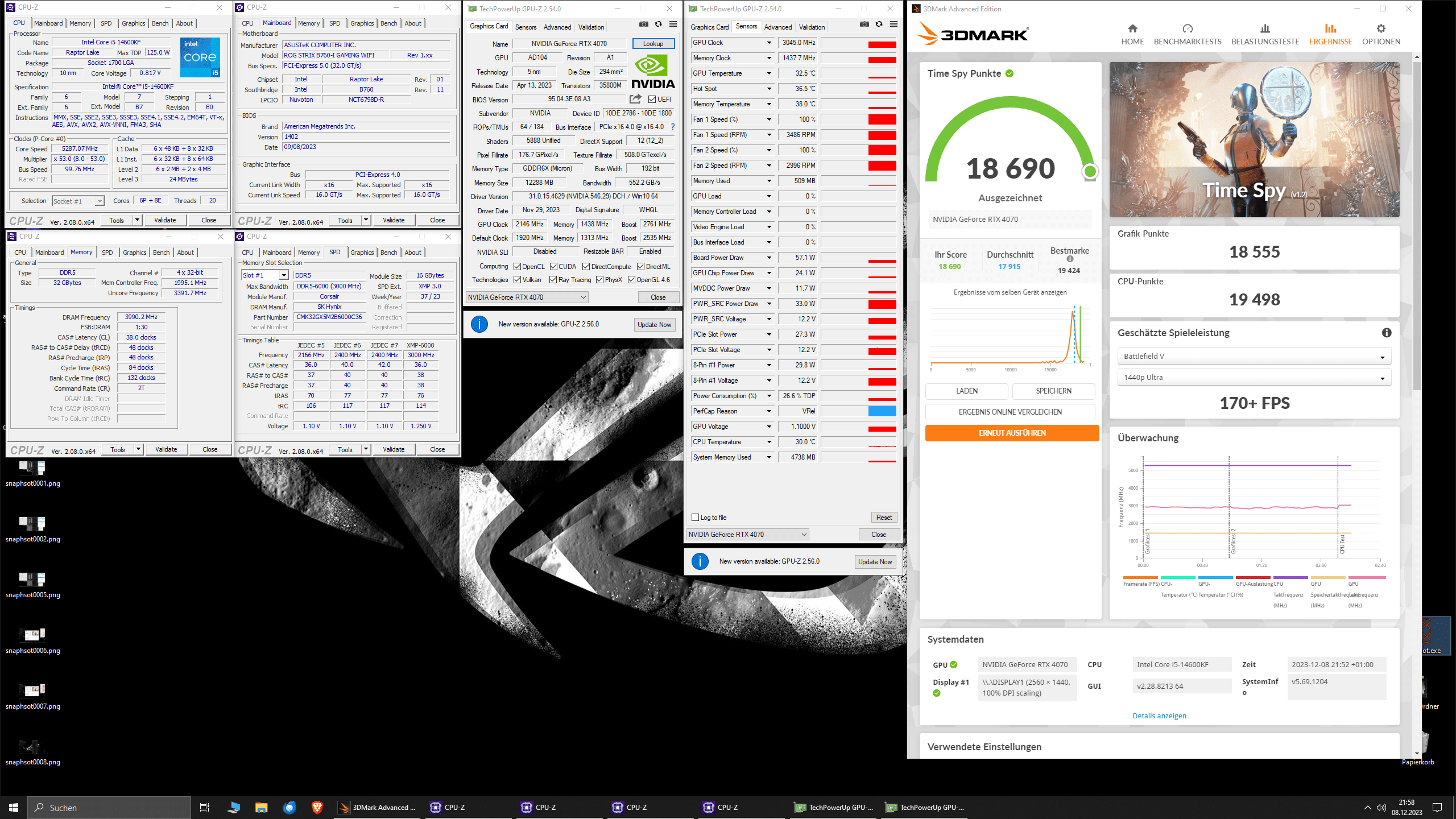Click Bus Interface question mark help icon
The image size is (1456, 819).
click(673, 127)
